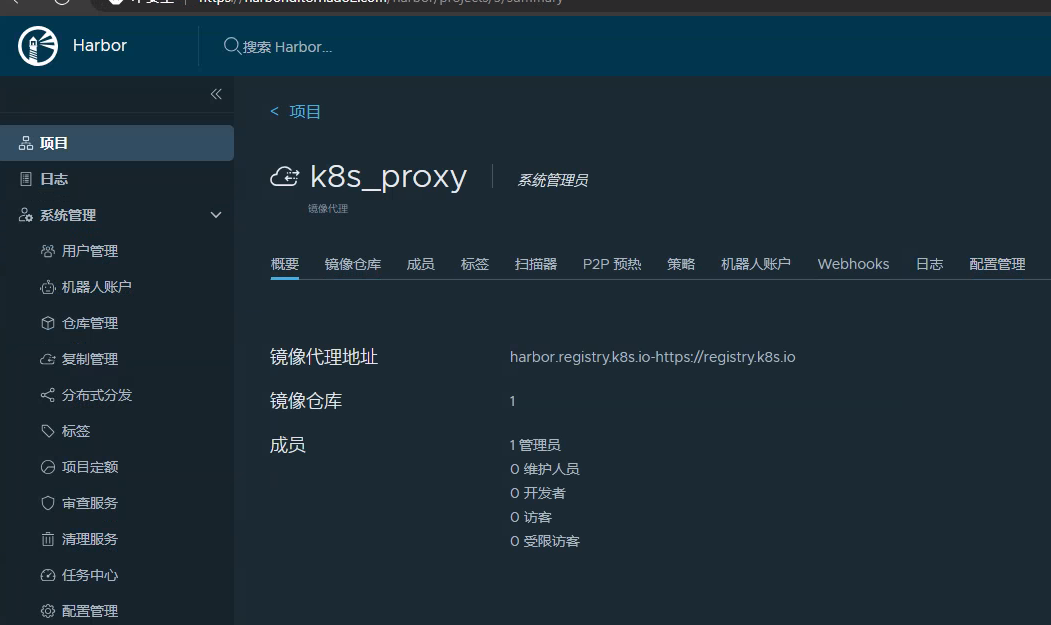This screenshot has width=1051, height=625.
Task: Open 项目 in the left sidebar
Action: click(x=117, y=143)
